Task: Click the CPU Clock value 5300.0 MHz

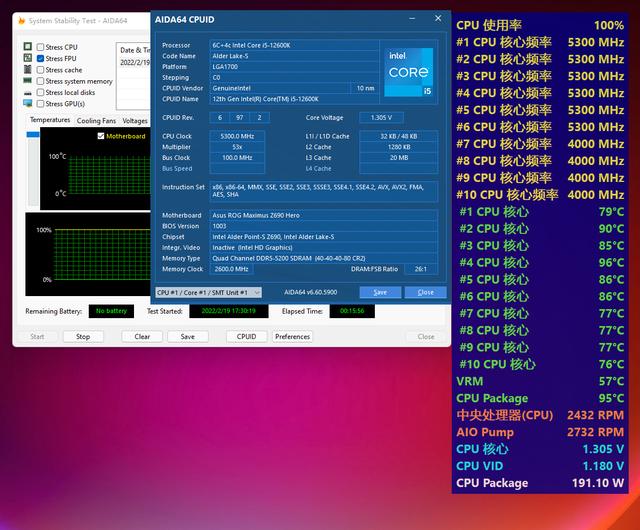Action: (x=237, y=136)
